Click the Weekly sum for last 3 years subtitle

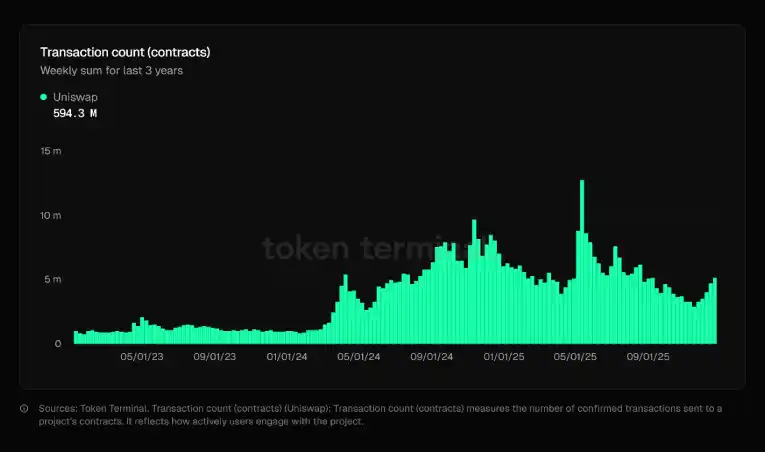(x=111, y=71)
